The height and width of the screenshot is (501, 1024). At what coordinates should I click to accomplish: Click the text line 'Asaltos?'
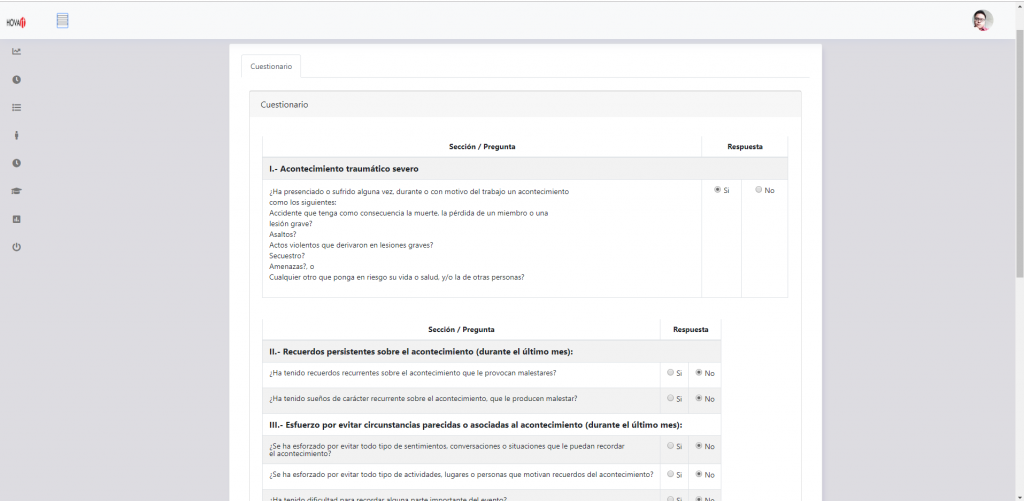tap(283, 234)
